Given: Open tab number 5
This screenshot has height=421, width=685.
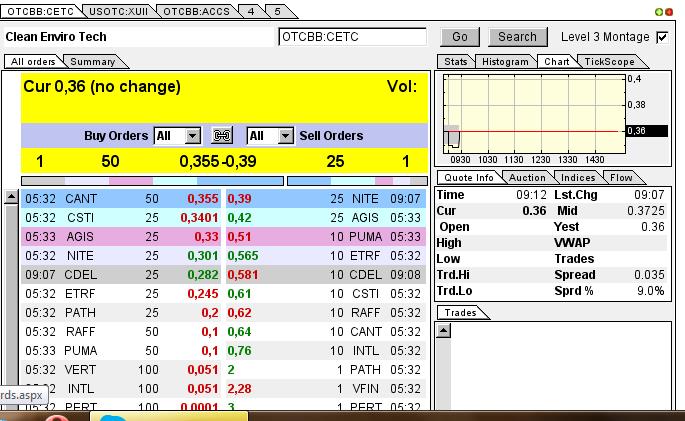Looking at the screenshot, I should click(x=277, y=11).
